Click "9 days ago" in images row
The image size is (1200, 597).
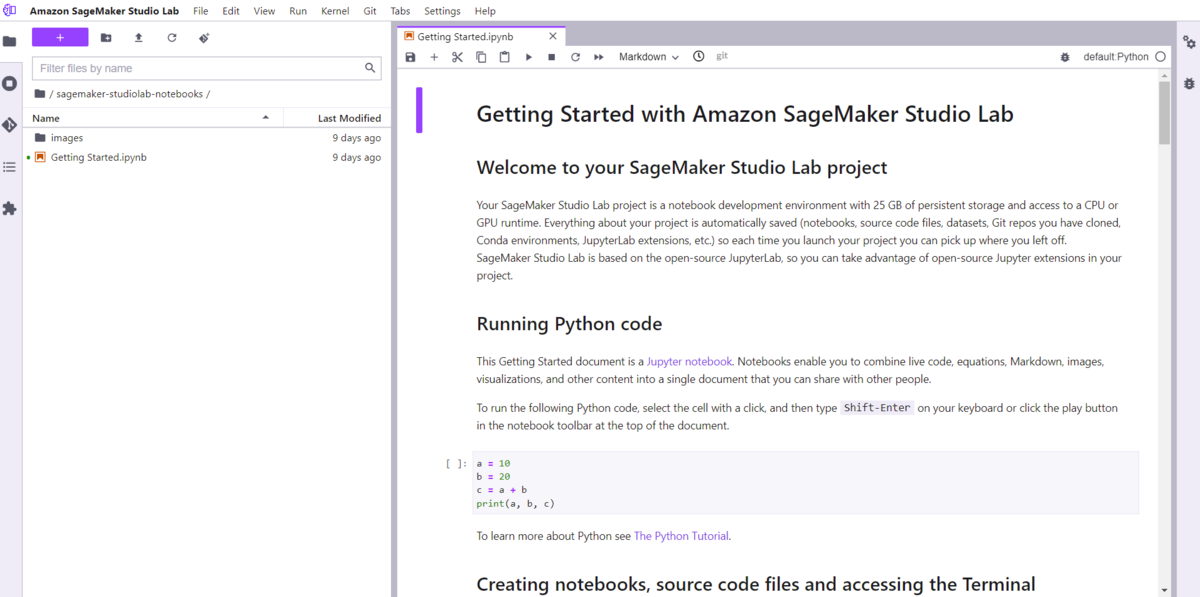point(357,138)
